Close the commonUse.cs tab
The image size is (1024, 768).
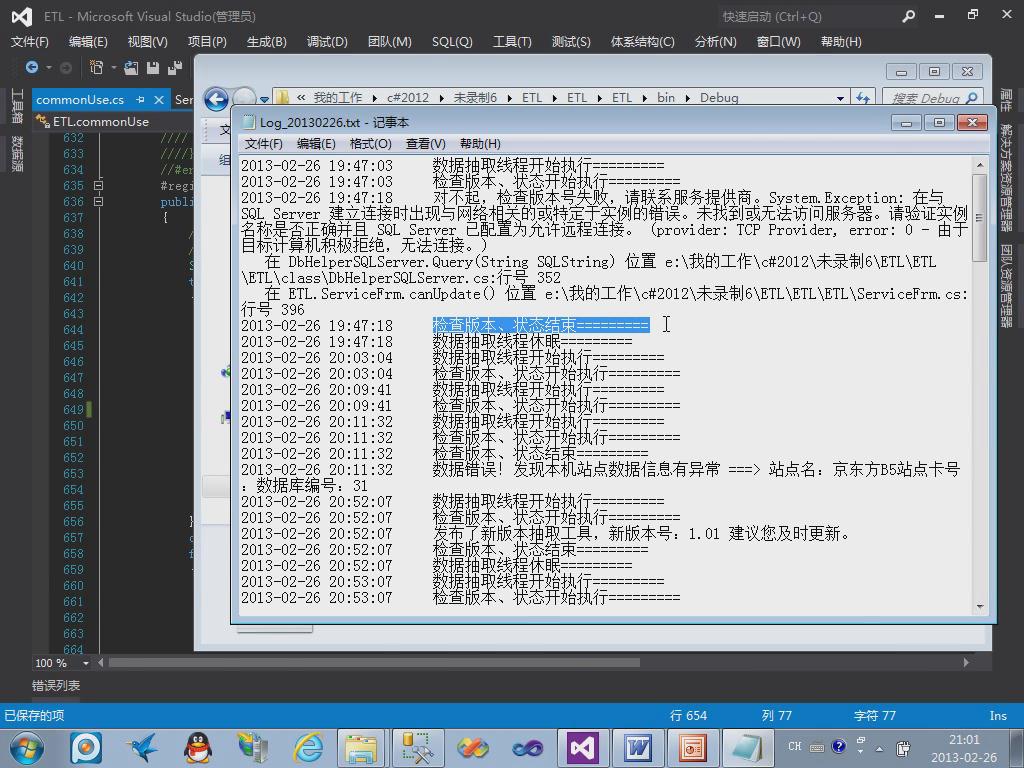(159, 99)
